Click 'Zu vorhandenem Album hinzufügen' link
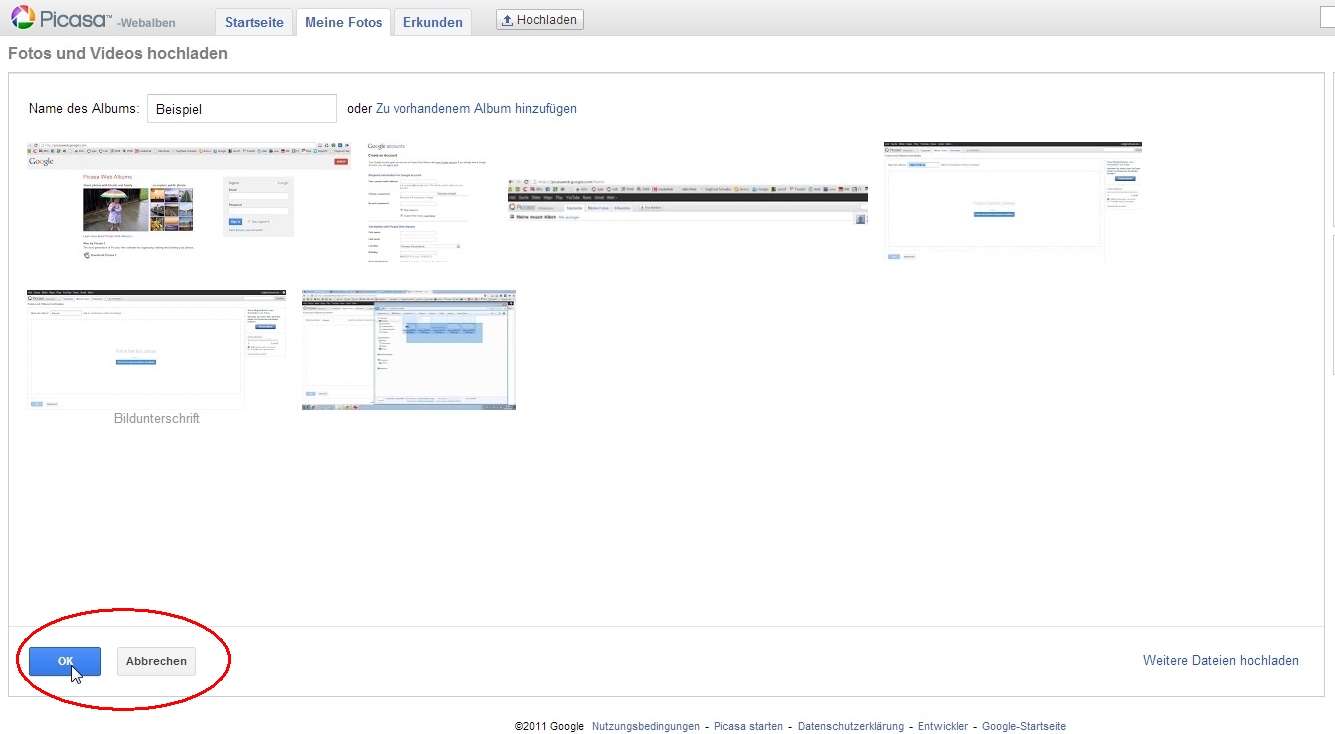 [x=476, y=109]
